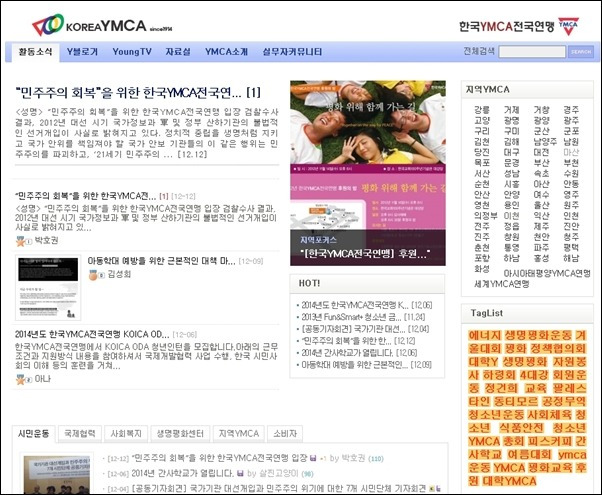Click the disk icon after the 2014년 간사학교가 열립니다 post
This screenshot has width=602, height=495.
tap(240, 473)
